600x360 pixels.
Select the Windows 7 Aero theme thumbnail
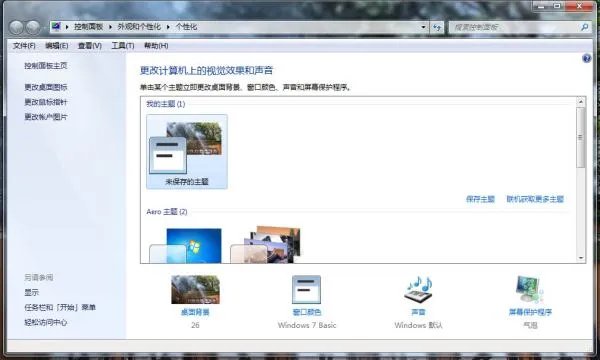pyautogui.click(x=186, y=245)
